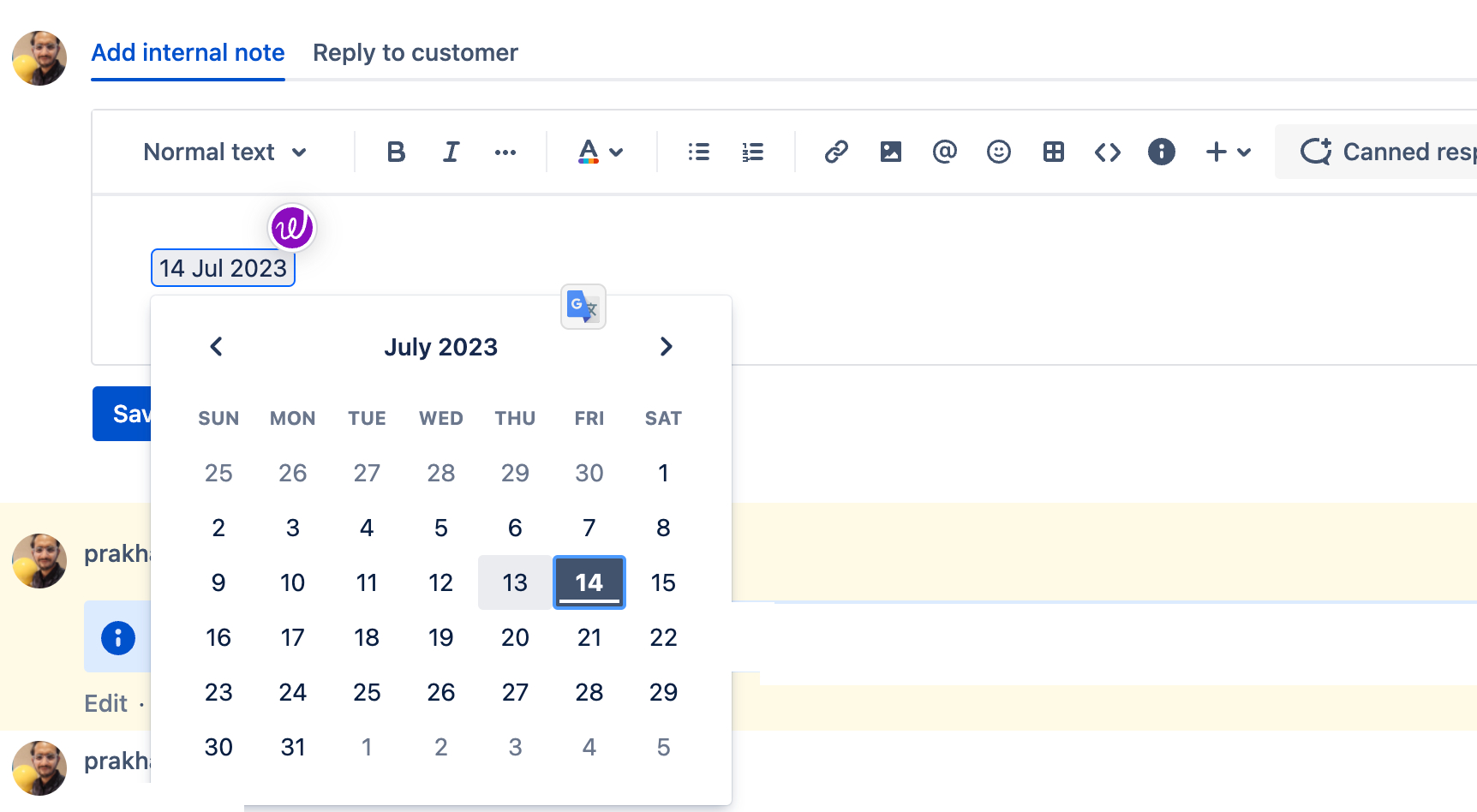
Task: Open the text color dropdown
Action: click(601, 152)
